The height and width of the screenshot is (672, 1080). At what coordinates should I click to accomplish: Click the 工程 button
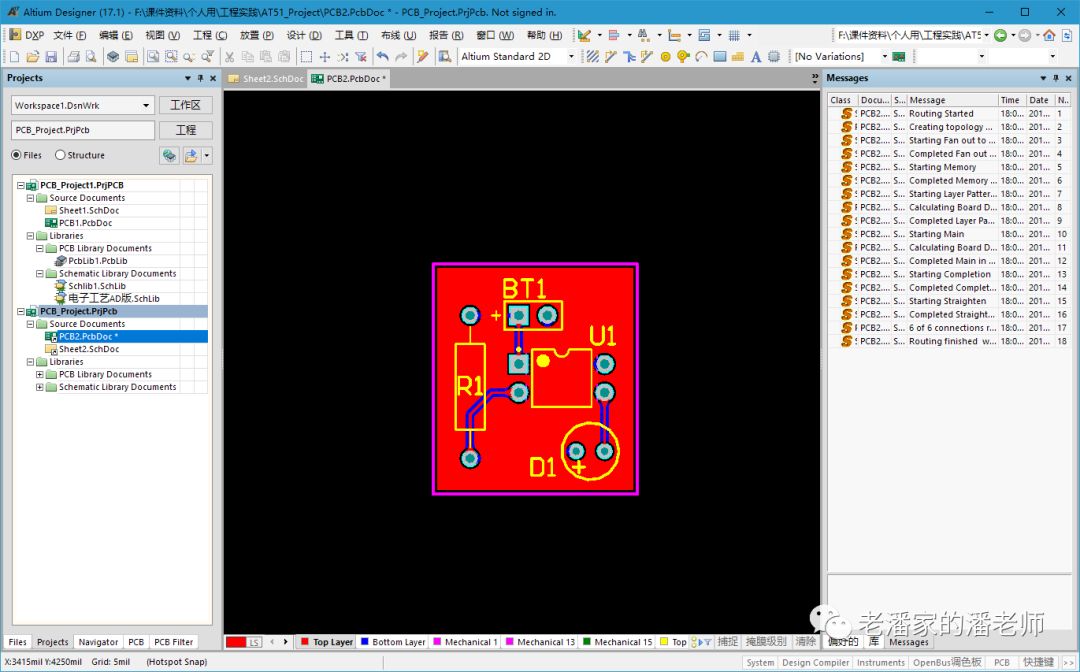[185, 130]
